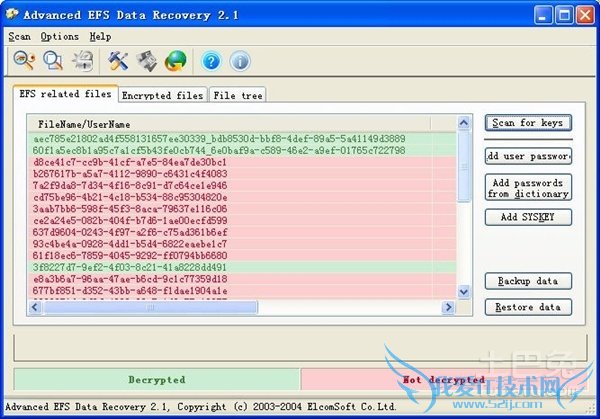Click the vertical scrollbar thumb
600x419 pixels.
(x=464, y=166)
